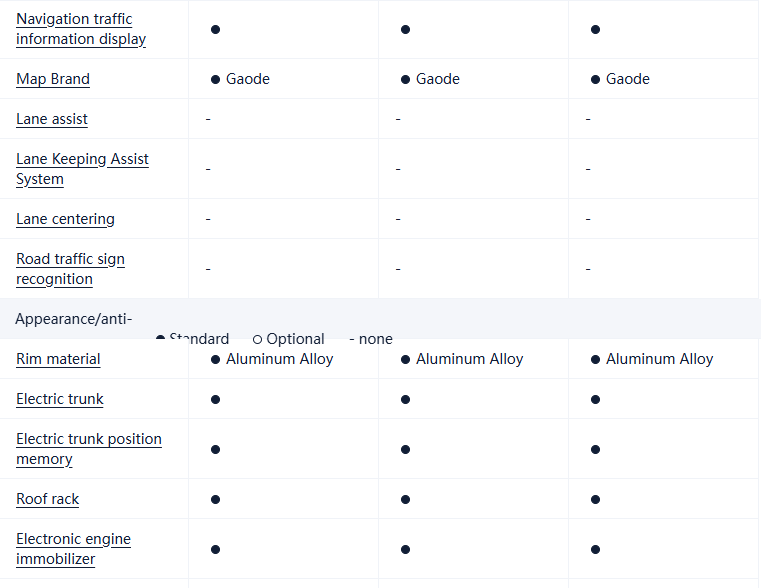
Task: Click the Optional hollow circle legend icon
Action: (x=258, y=340)
